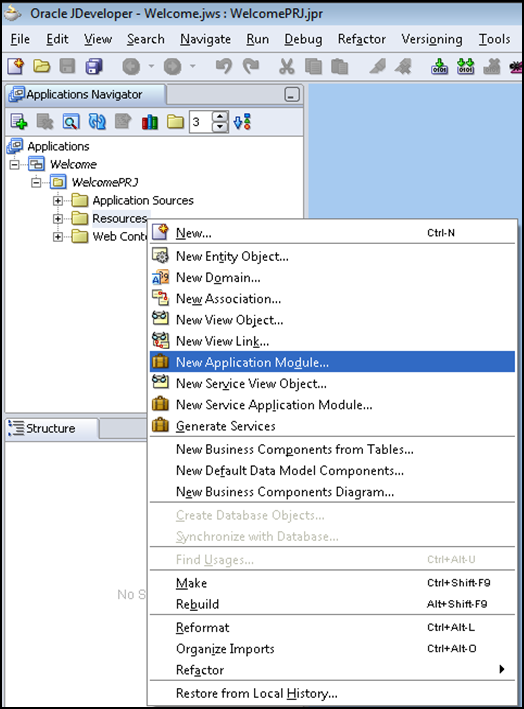Click the Forward navigation toolbar icon
This screenshot has width=524, height=709.
(172, 67)
